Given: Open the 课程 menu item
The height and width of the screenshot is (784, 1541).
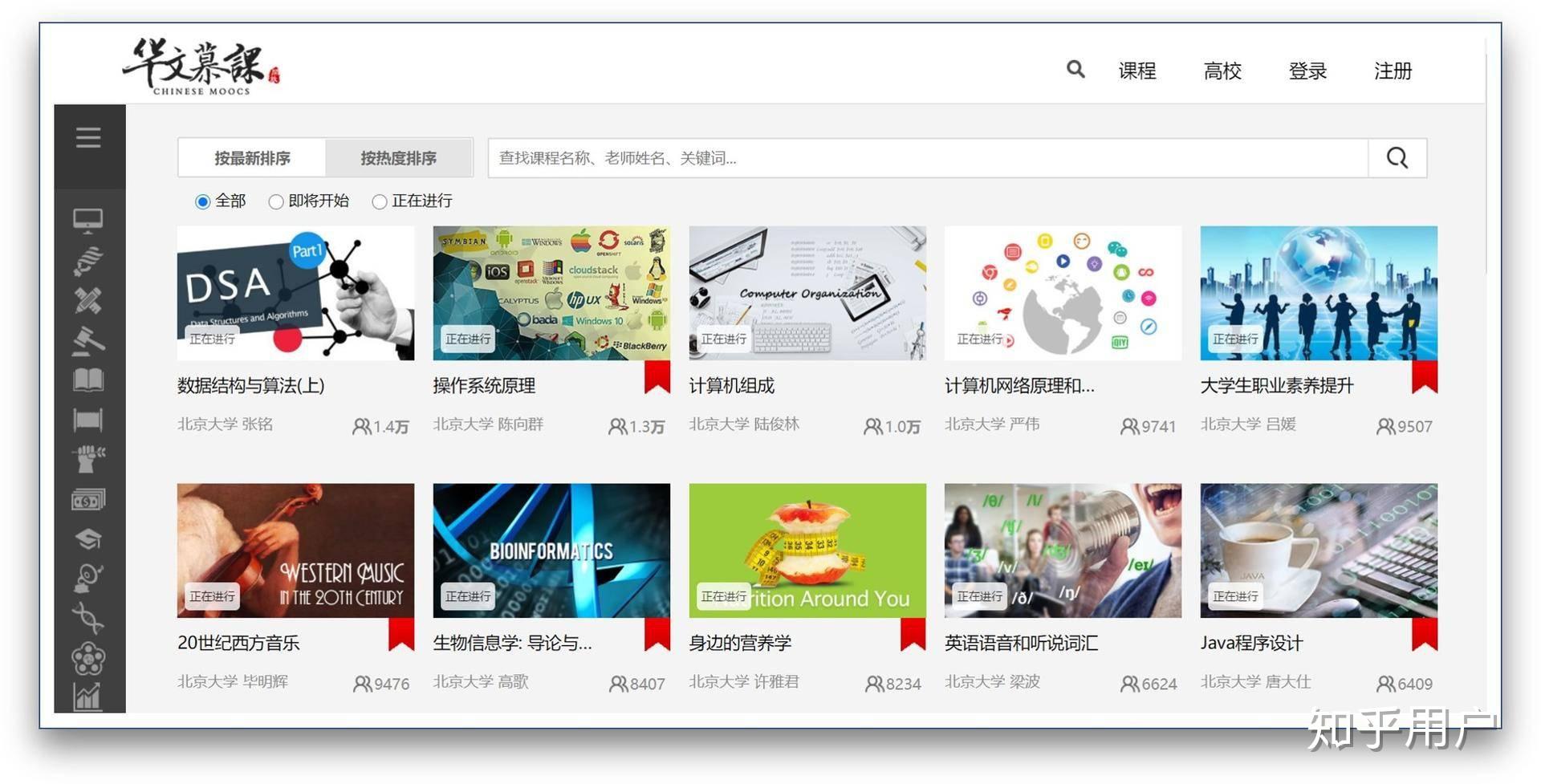Looking at the screenshot, I should 1136,71.
